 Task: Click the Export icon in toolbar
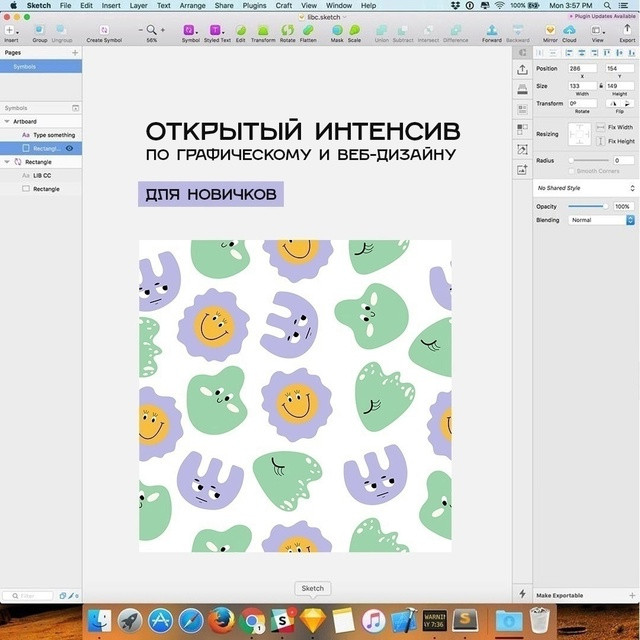(x=627, y=31)
